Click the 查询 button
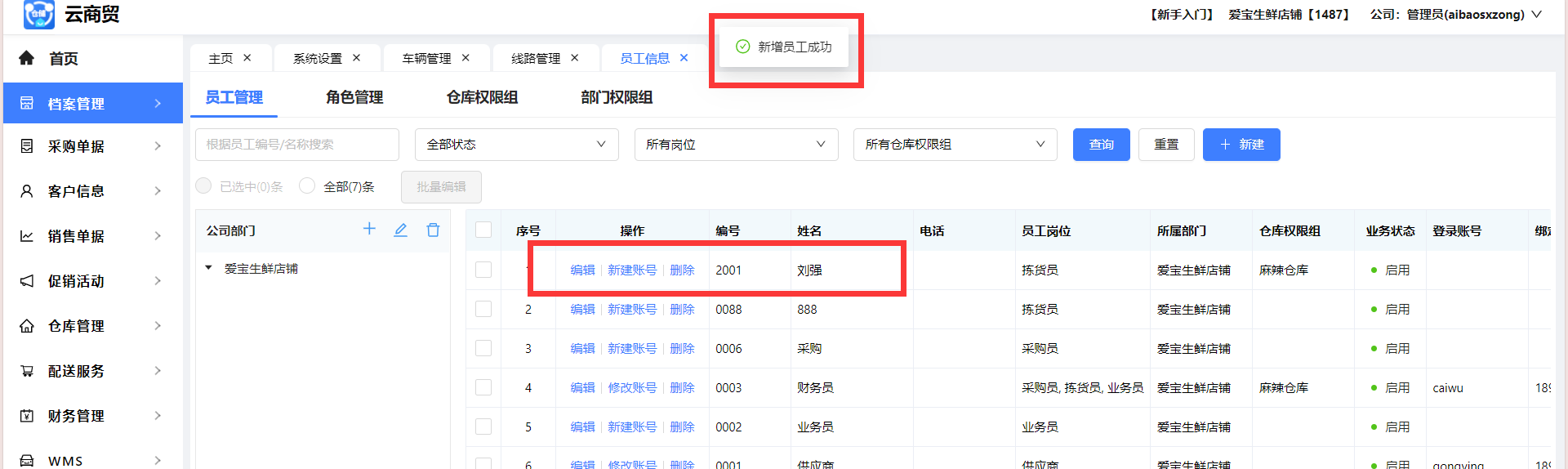 pos(1101,145)
